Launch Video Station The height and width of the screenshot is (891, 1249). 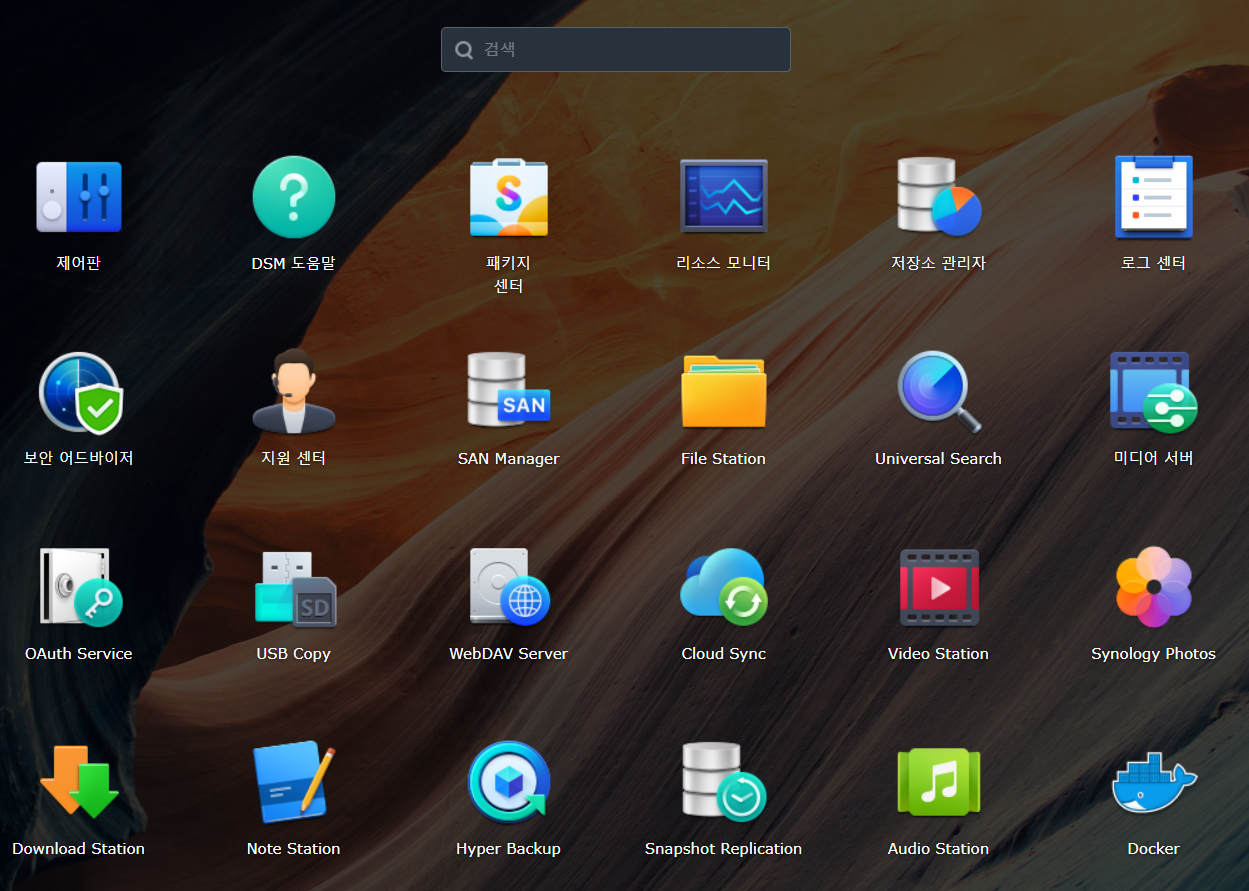pyautogui.click(x=938, y=587)
